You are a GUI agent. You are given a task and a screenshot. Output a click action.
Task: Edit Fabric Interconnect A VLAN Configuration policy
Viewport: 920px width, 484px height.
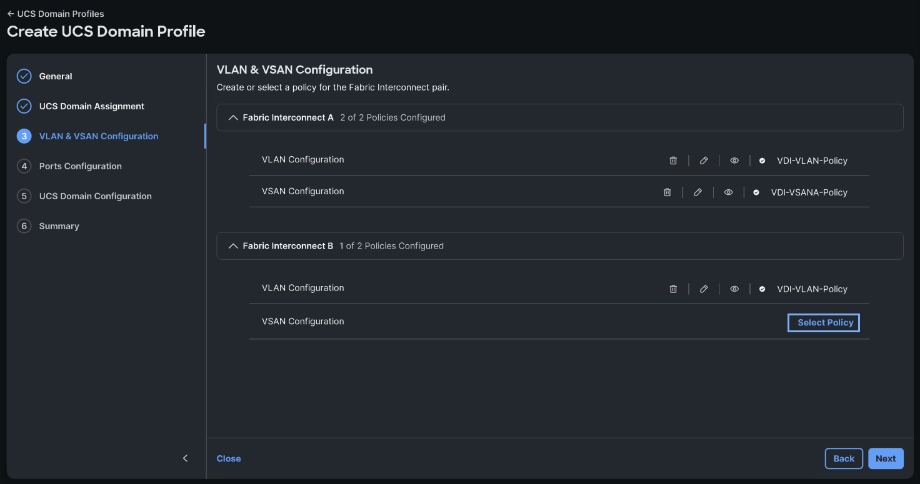tap(703, 160)
